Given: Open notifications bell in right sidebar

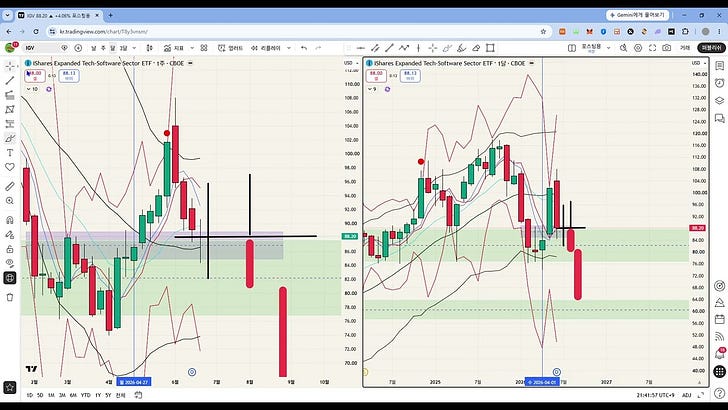Looking at the screenshot, I should [x=720, y=354].
